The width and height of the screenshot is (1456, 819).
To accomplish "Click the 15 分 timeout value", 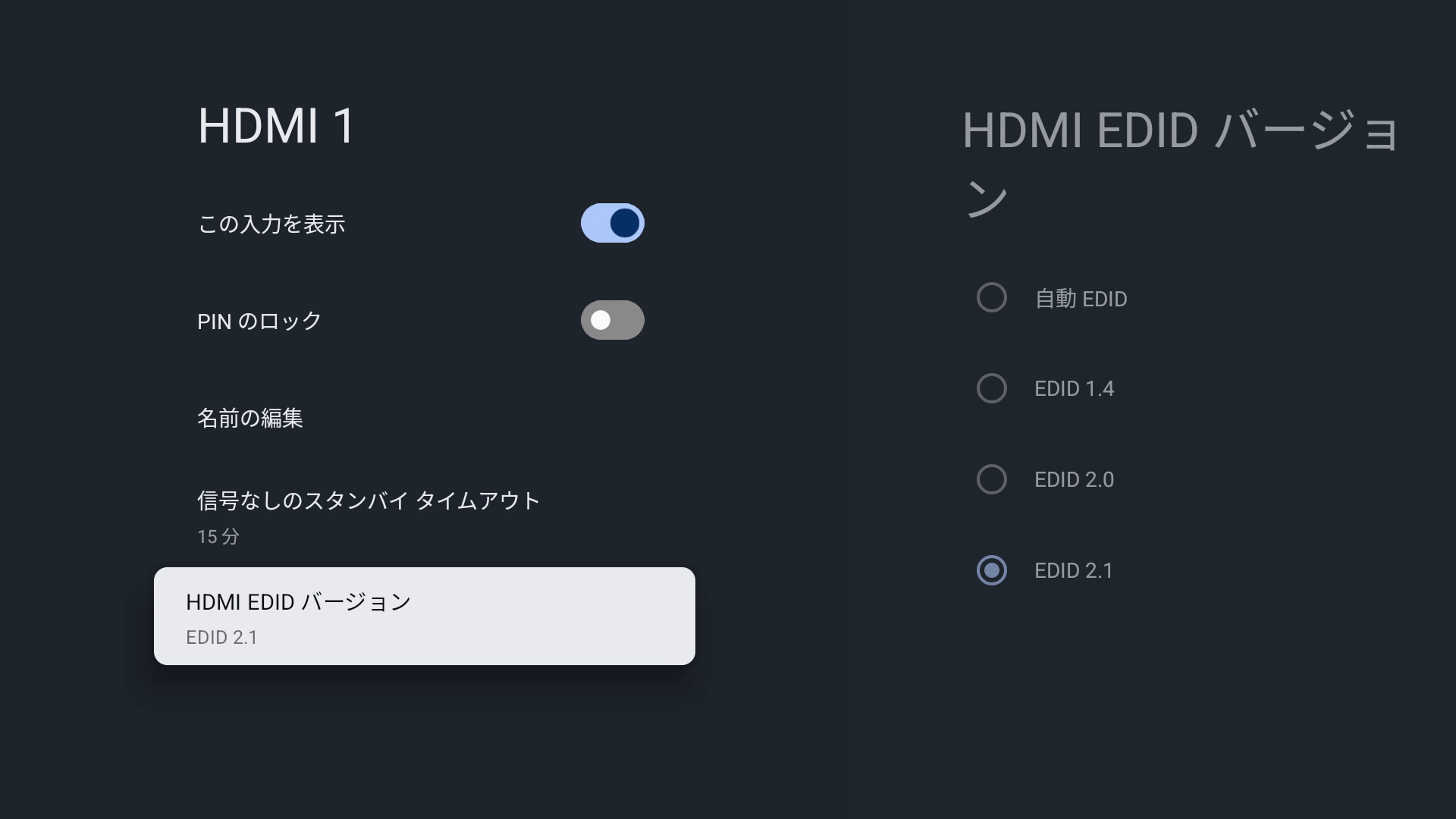I will (x=218, y=537).
